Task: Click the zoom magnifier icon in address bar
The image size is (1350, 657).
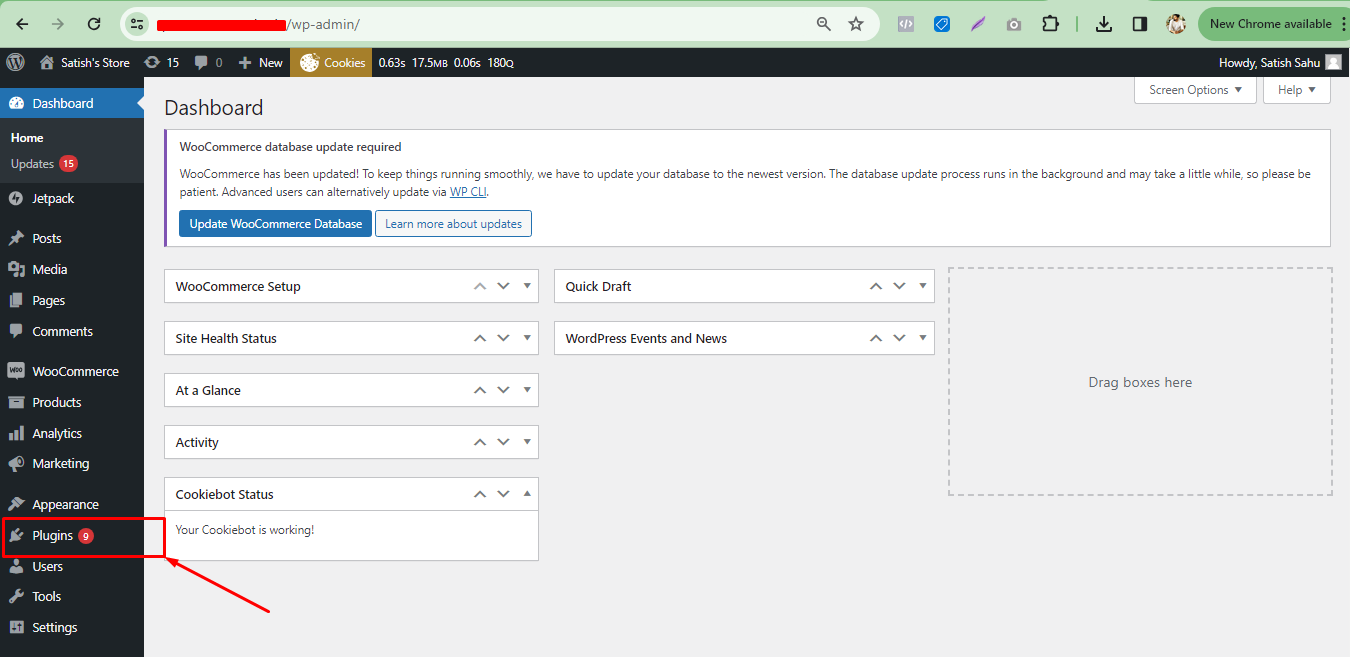Action: [x=824, y=24]
